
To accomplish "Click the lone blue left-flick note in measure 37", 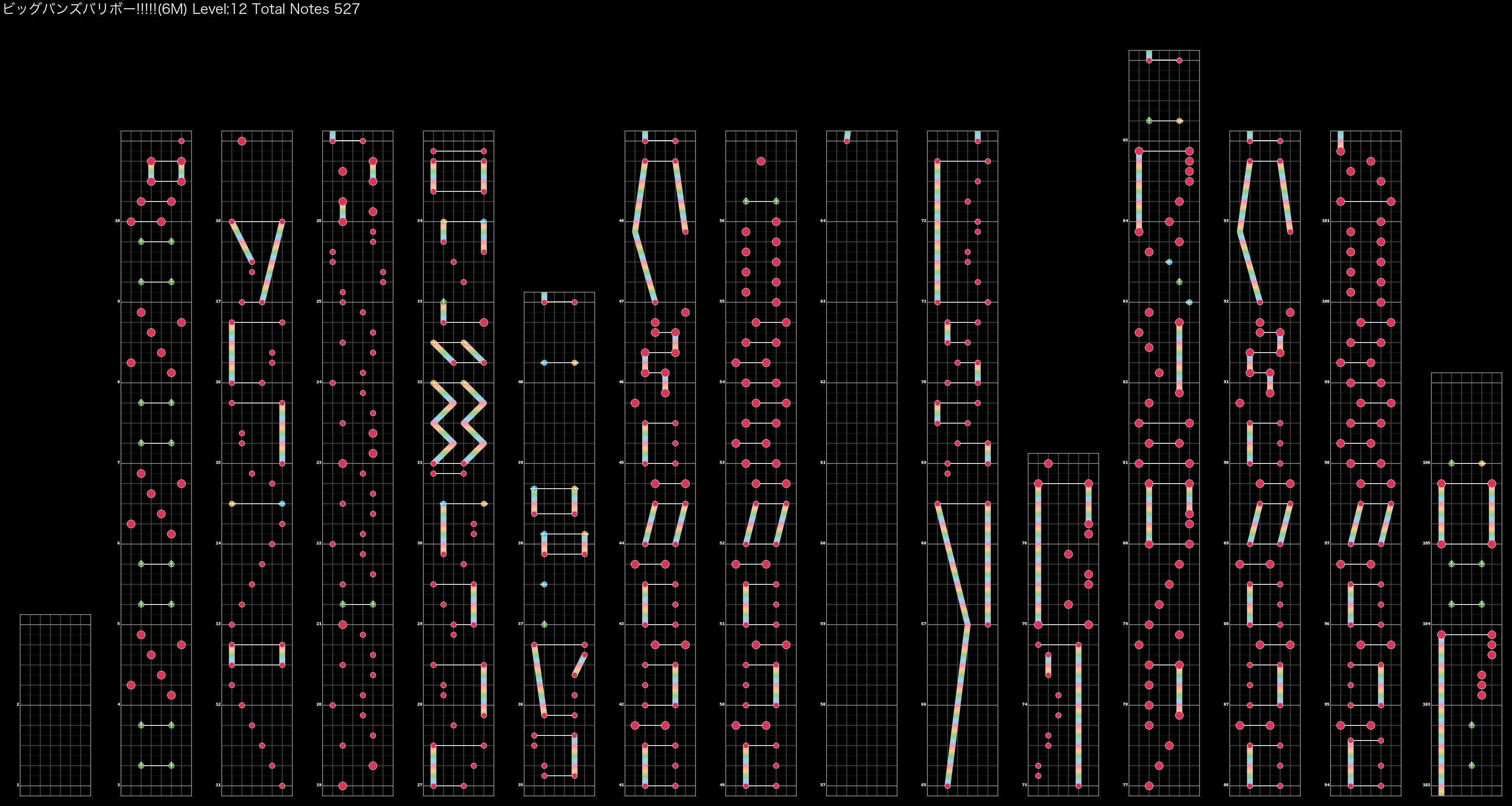I will pyautogui.click(x=544, y=584).
